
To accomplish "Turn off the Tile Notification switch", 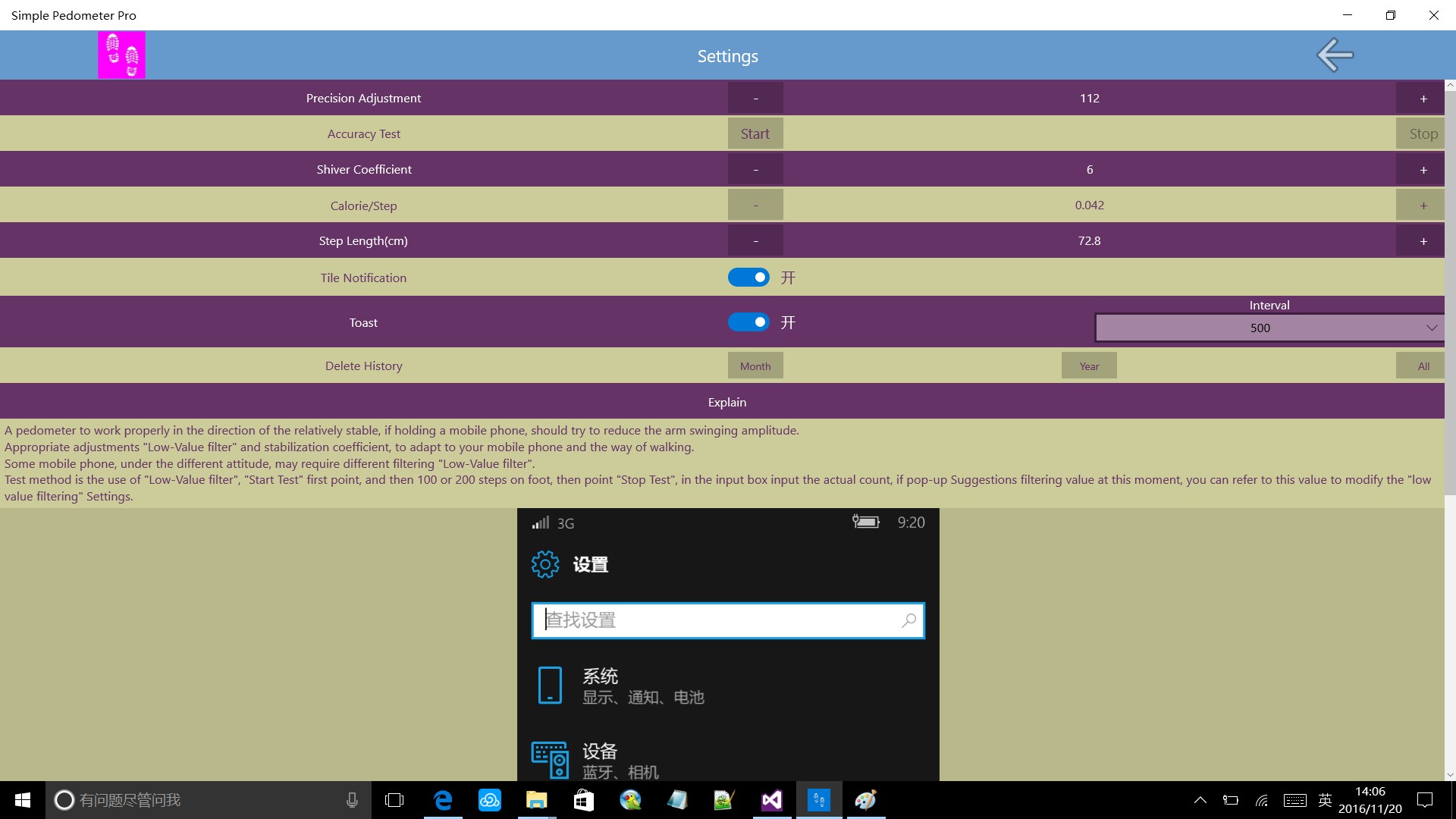I will click(x=748, y=278).
